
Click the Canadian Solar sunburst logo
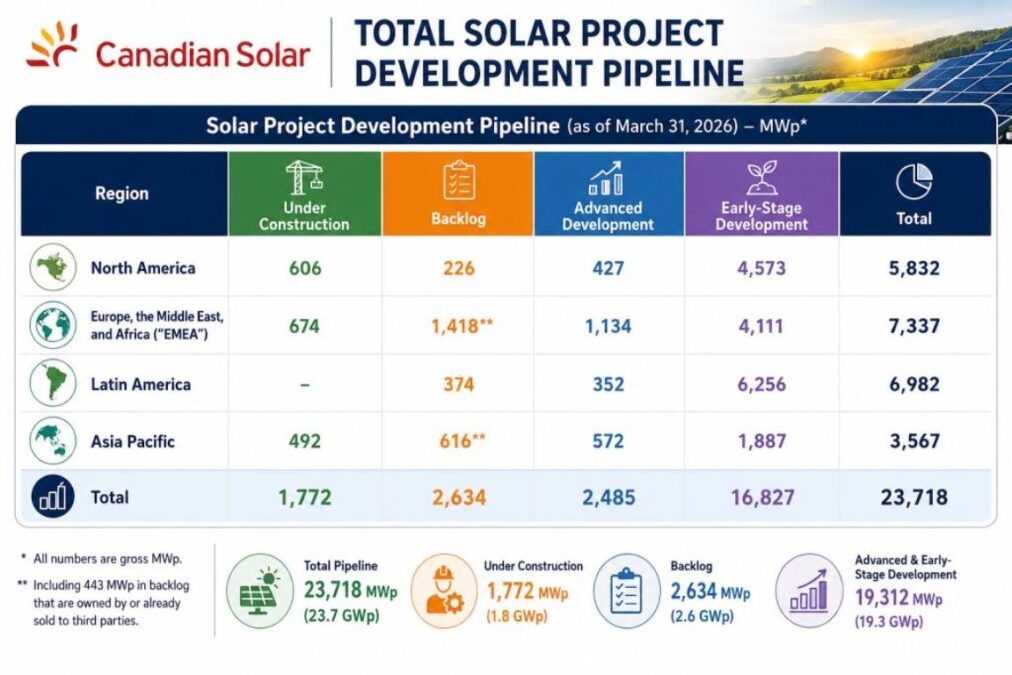click(52, 44)
